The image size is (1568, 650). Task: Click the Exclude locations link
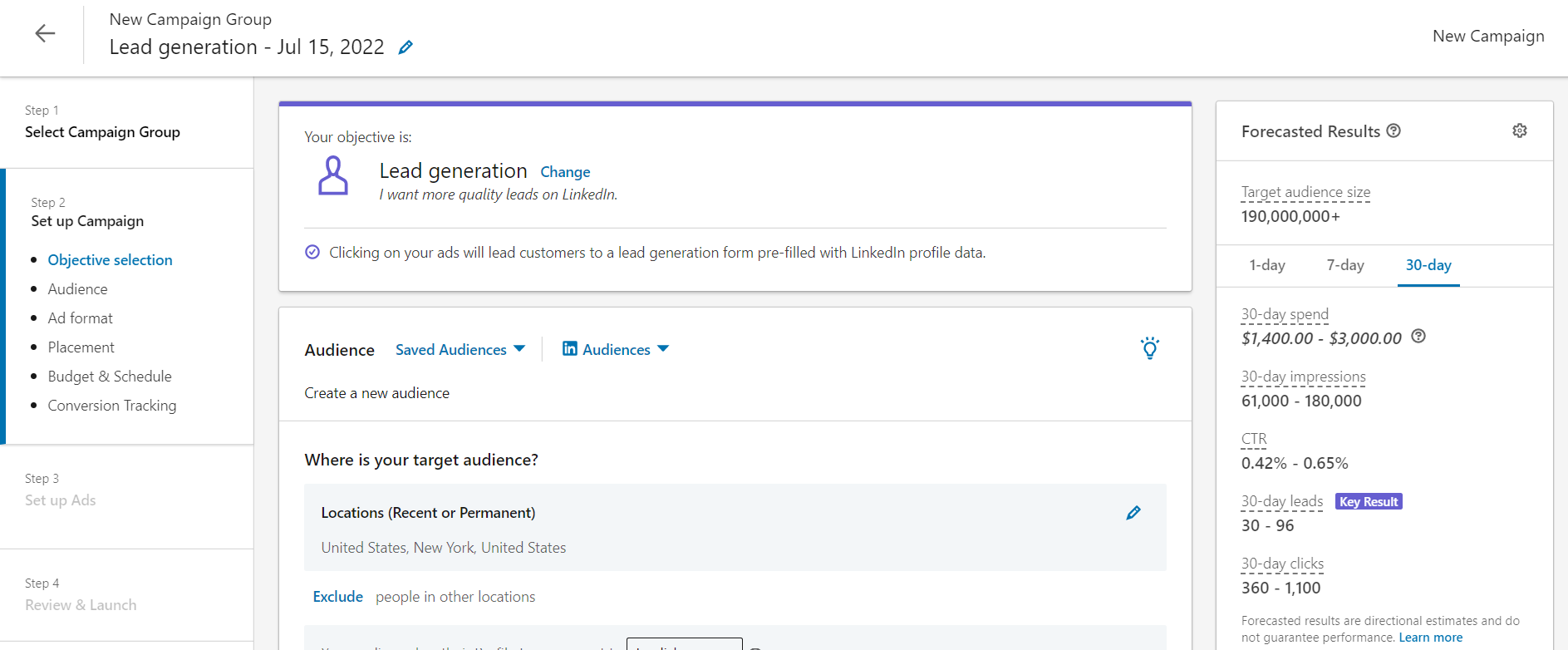337,597
